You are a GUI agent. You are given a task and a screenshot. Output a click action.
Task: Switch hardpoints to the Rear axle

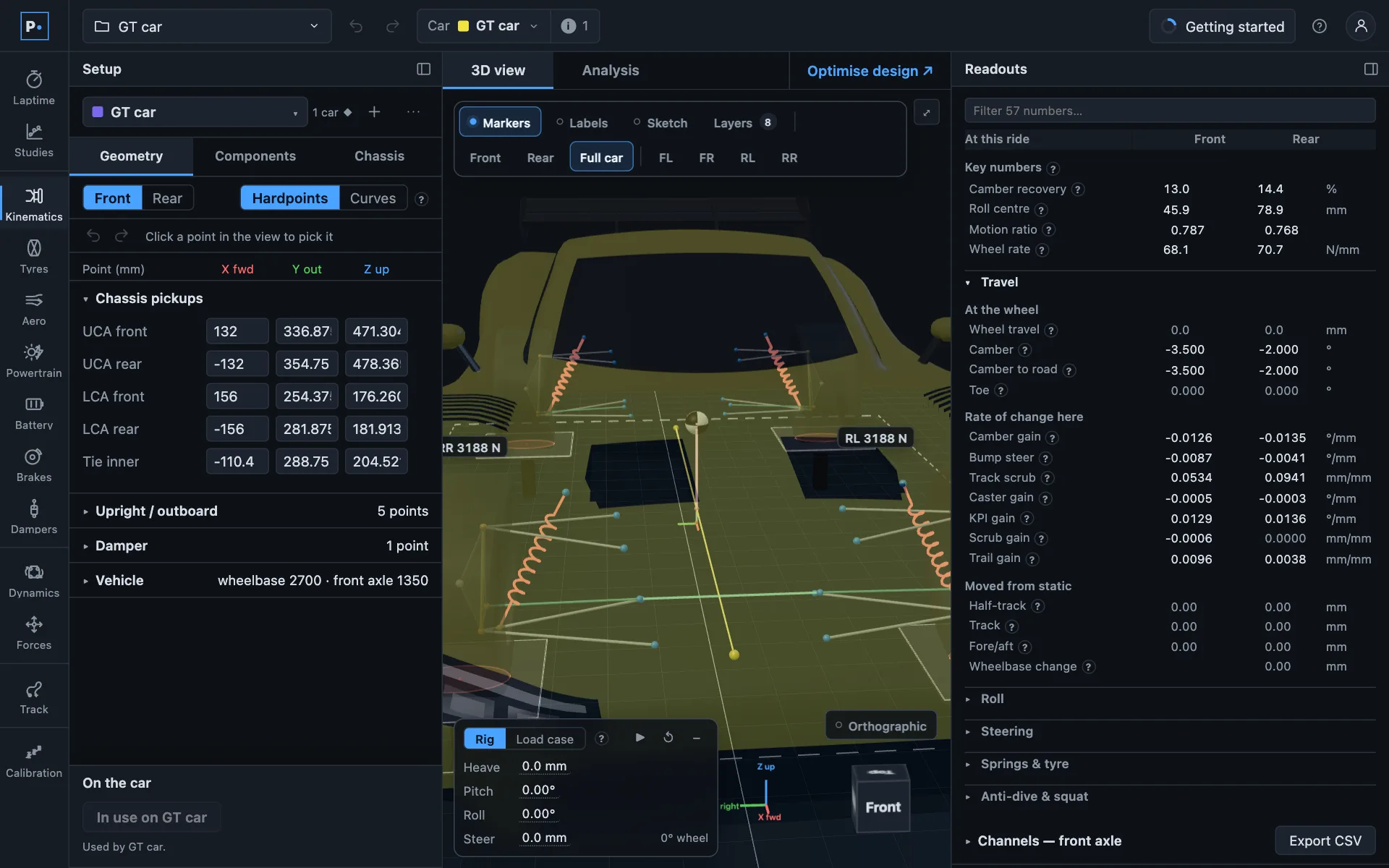coord(167,198)
